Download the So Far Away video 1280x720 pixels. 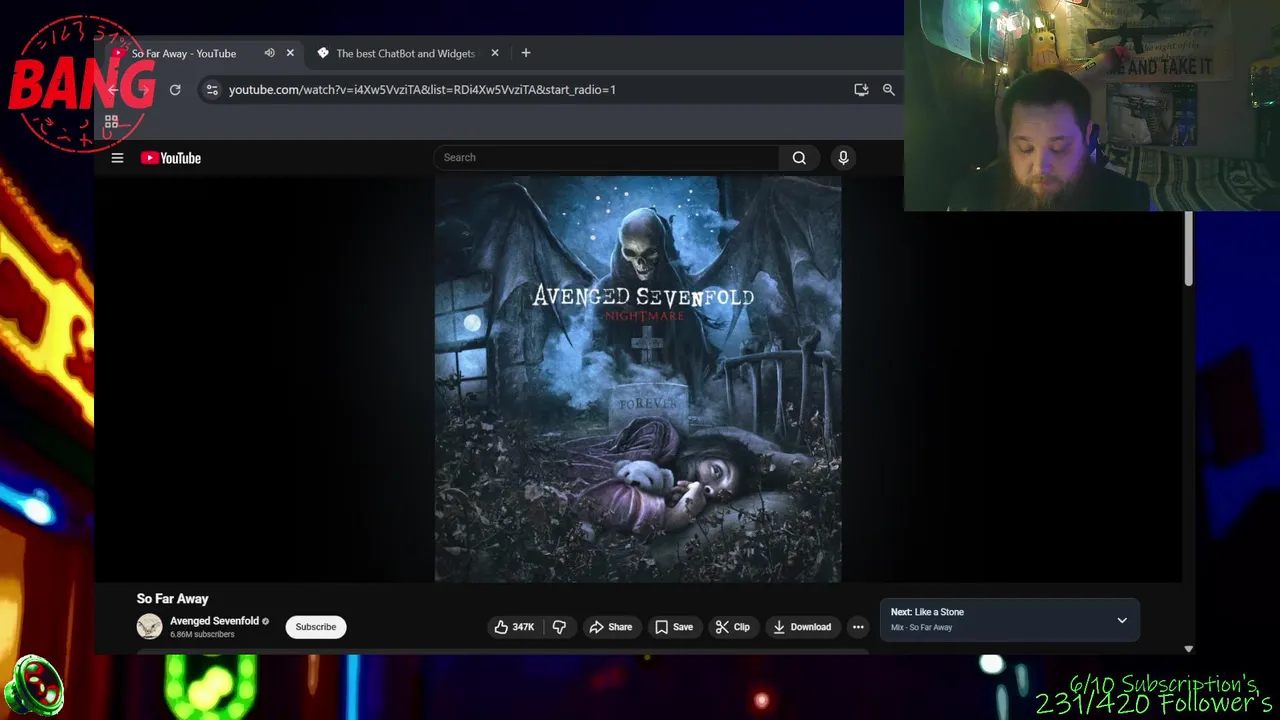pos(802,627)
